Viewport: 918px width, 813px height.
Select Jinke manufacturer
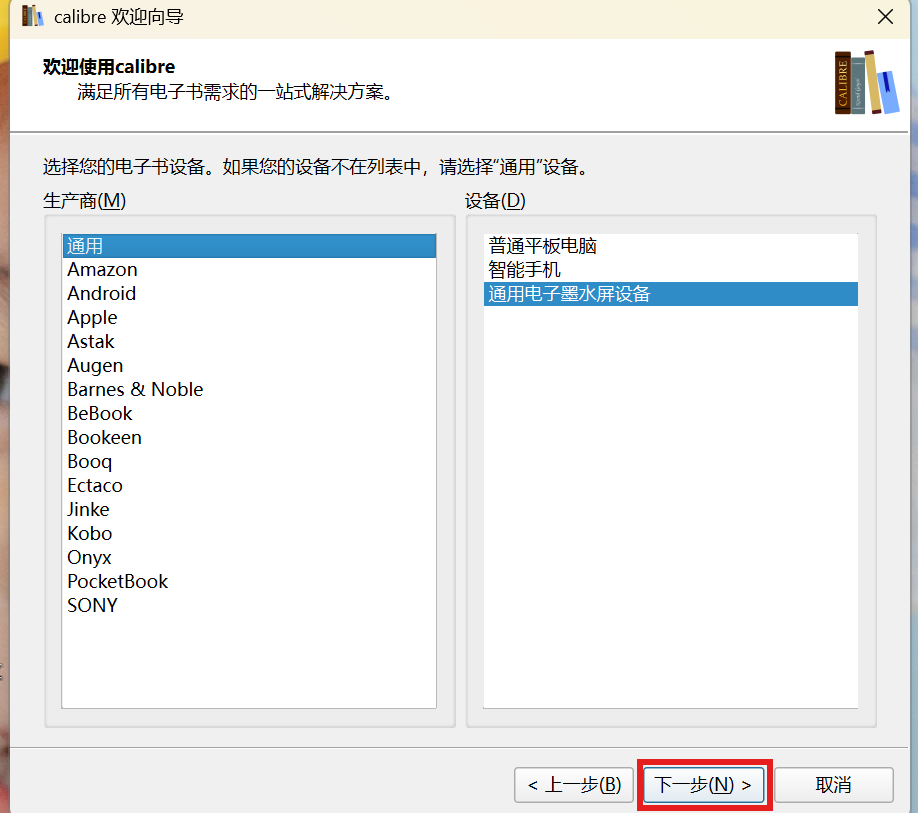click(x=249, y=510)
